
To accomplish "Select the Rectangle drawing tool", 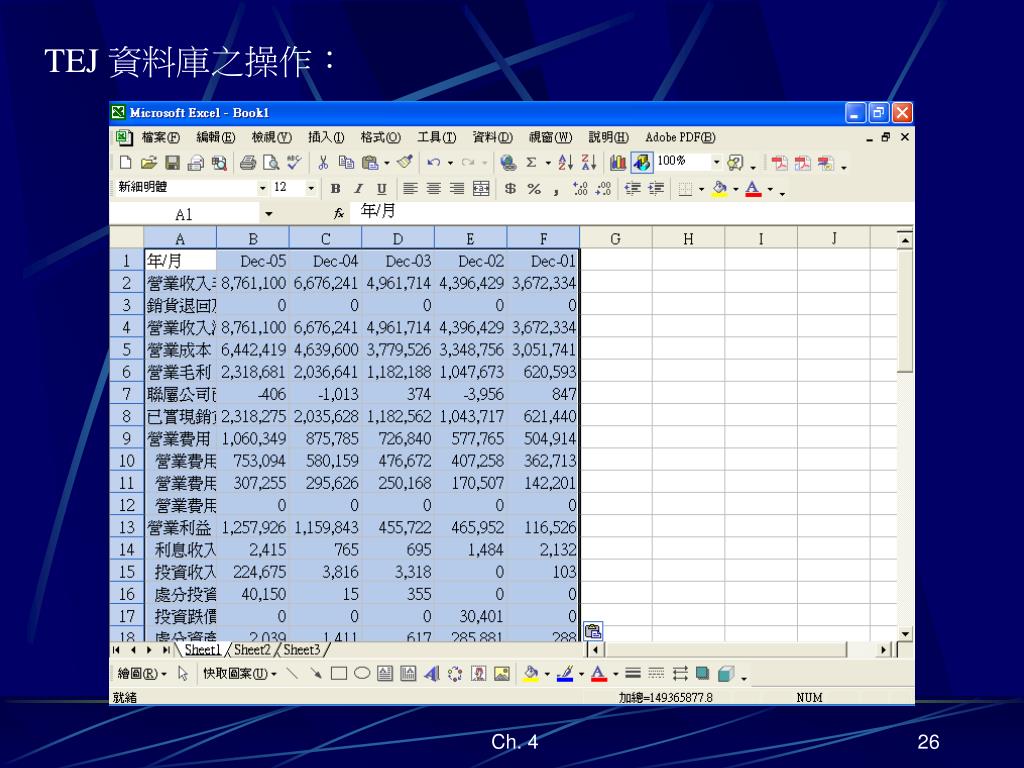I will 338,673.
